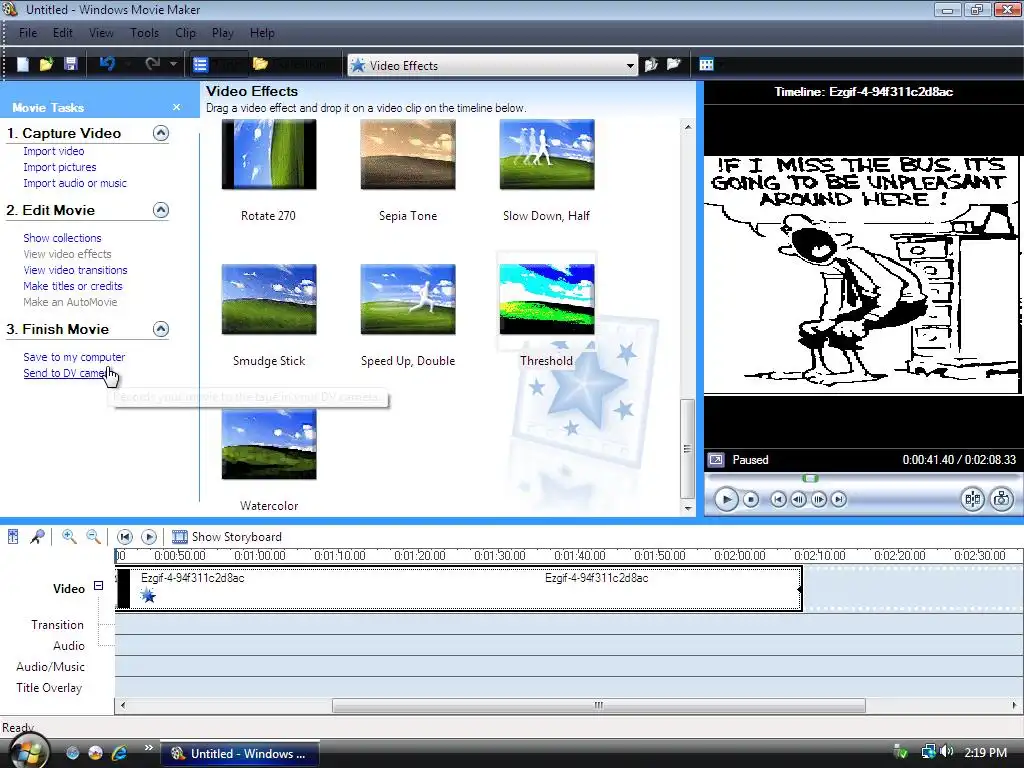
Task: Click the Split Clip icon
Action: coord(972,500)
